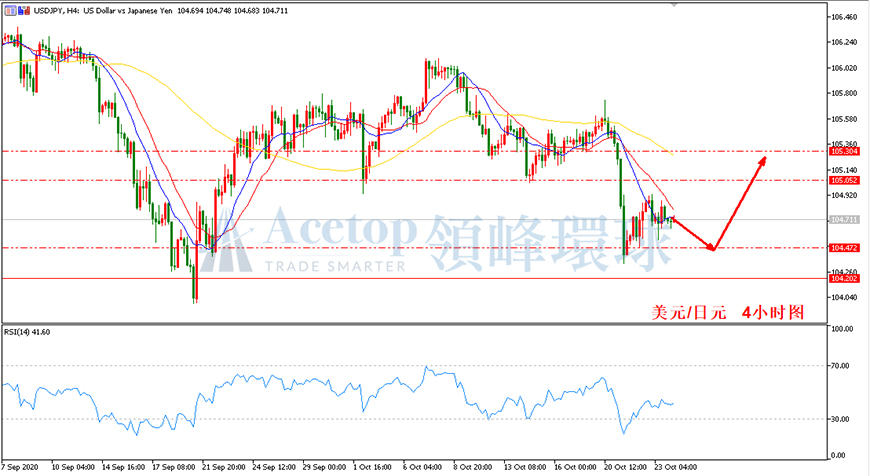
Task: Click the 30.00 RSI level label
Action: 841,419
